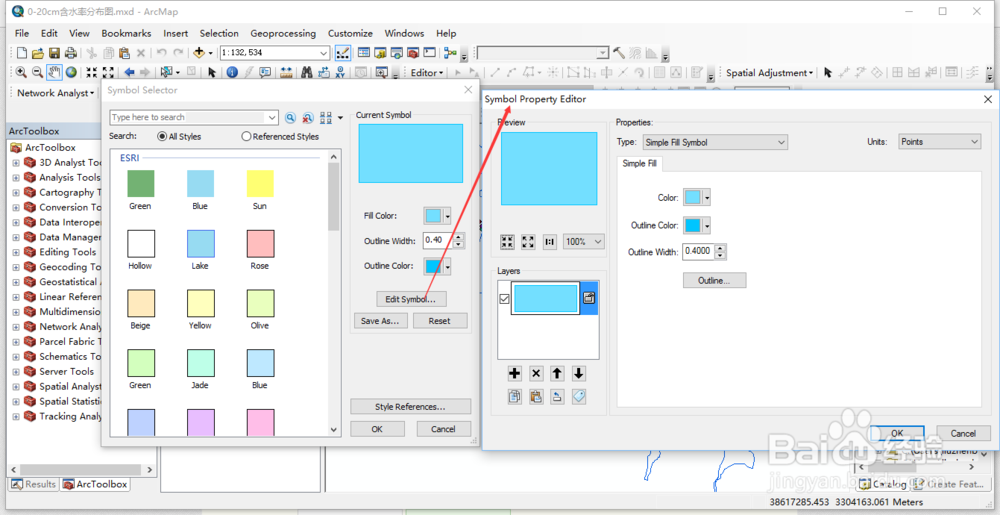Move symbol layer down arrow button
This screenshot has height=515, width=1000.
(x=578, y=374)
